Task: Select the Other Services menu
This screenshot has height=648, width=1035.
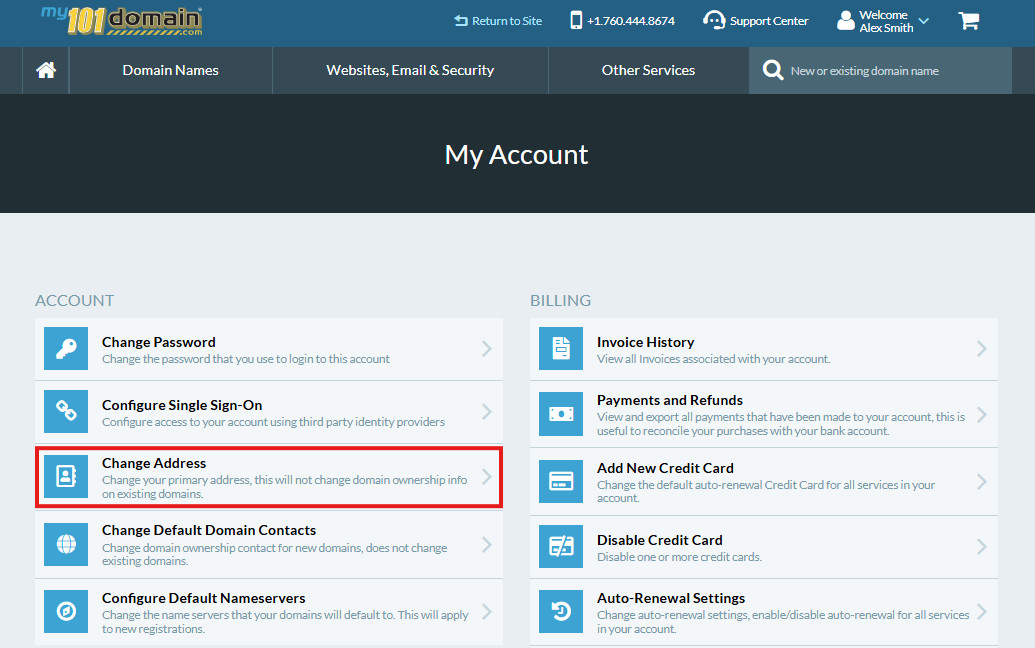Action: click(x=647, y=70)
